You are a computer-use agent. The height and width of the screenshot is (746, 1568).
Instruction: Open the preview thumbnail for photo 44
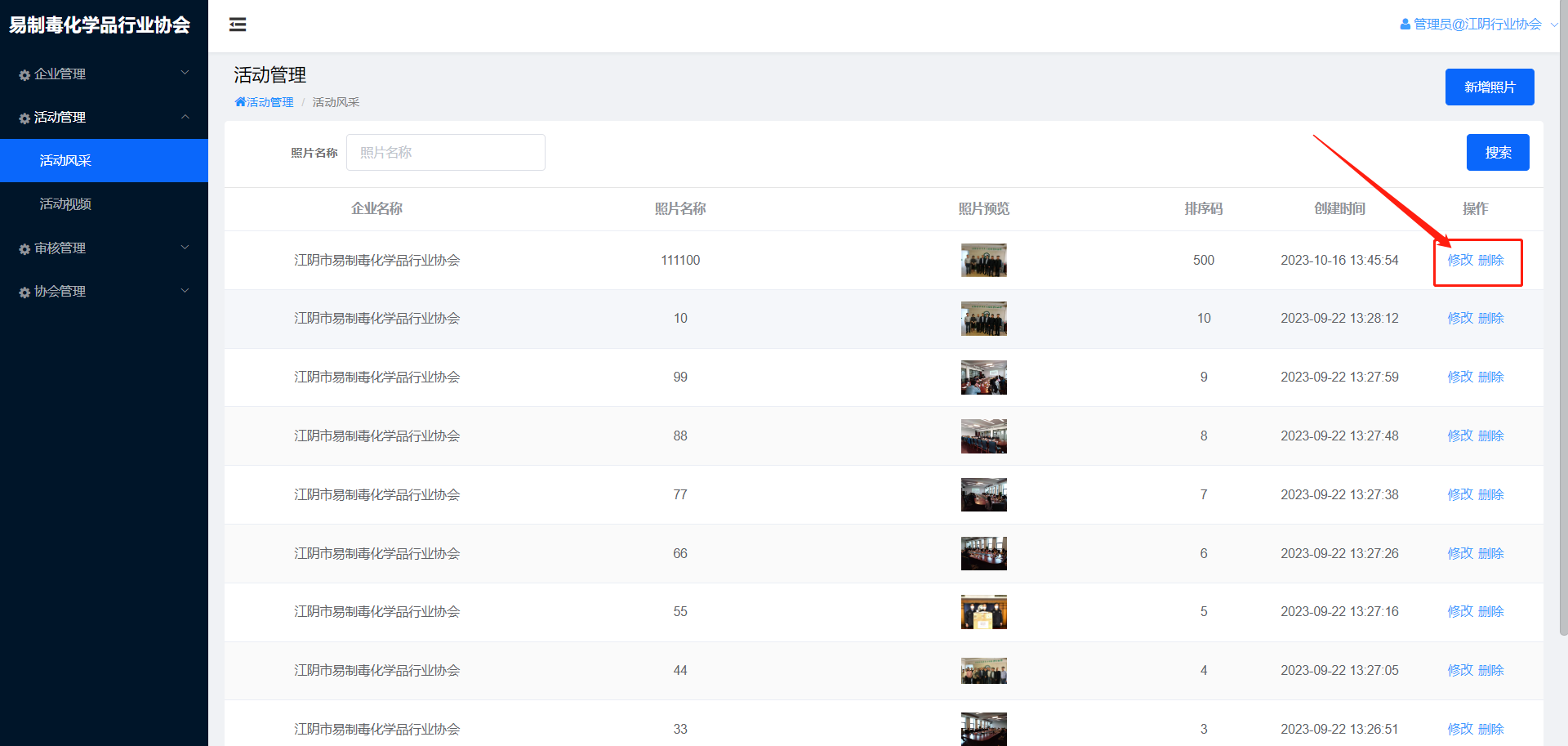coord(984,671)
